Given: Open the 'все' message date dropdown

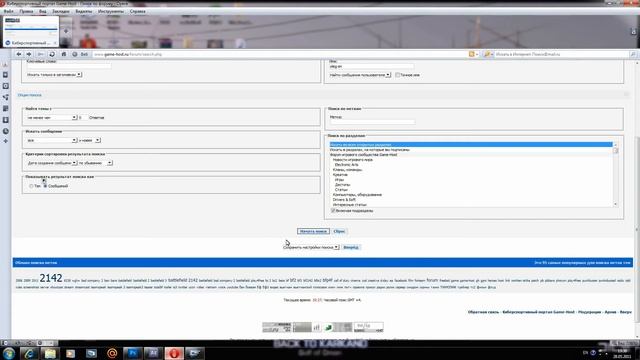Looking at the screenshot, I should tap(51, 140).
